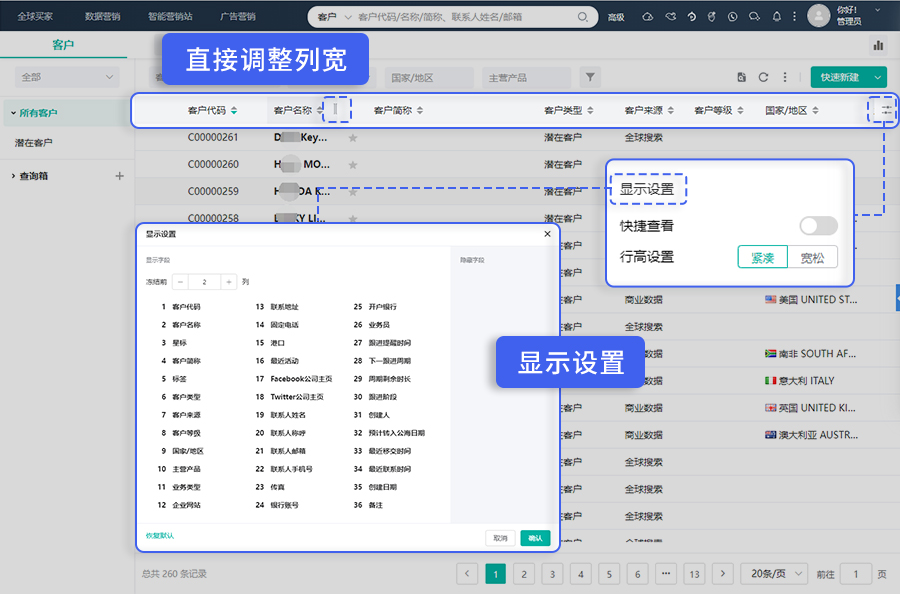Viewport: 900px width, 594px height.
Task: Open the 数据营销 menu
Action: [x=103, y=16]
